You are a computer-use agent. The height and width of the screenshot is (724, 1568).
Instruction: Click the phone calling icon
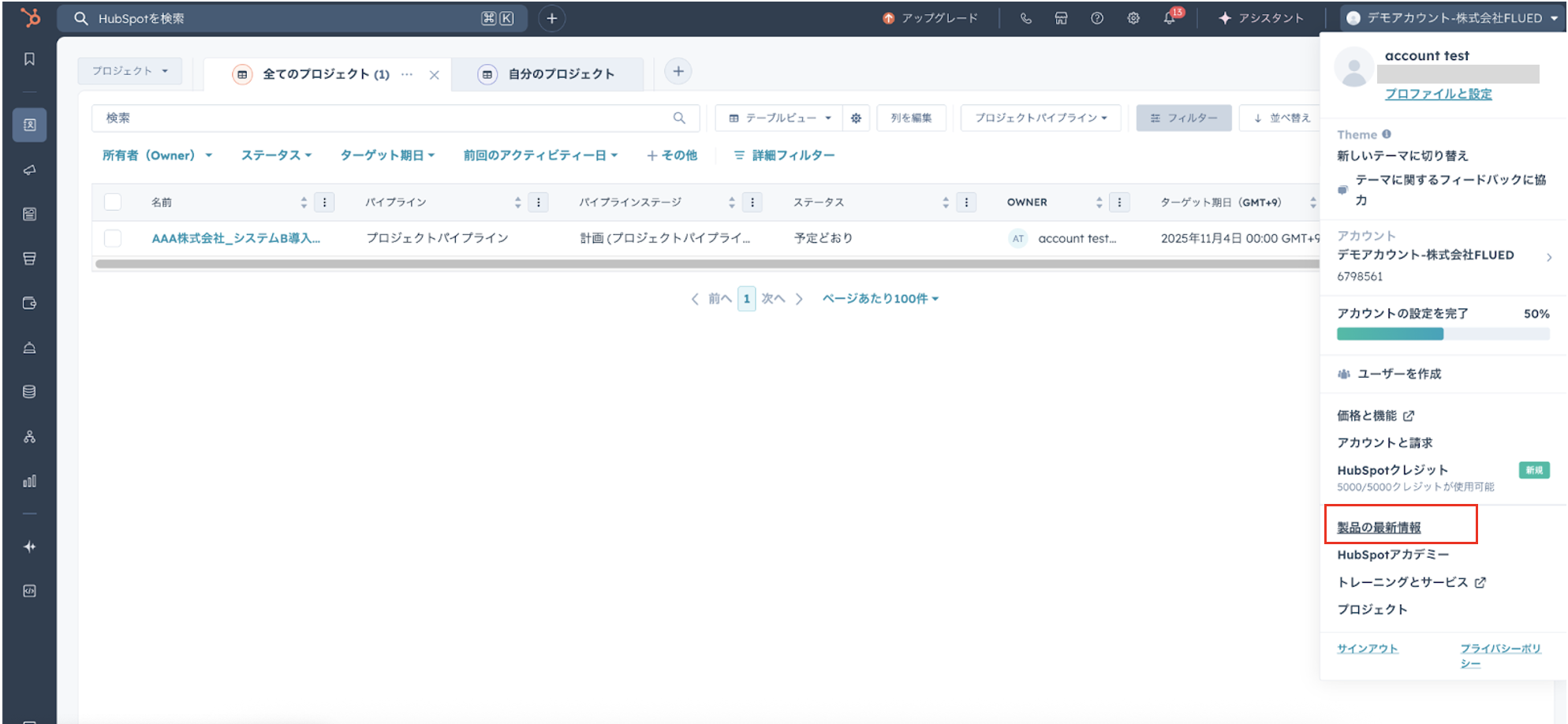[x=1025, y=18]
